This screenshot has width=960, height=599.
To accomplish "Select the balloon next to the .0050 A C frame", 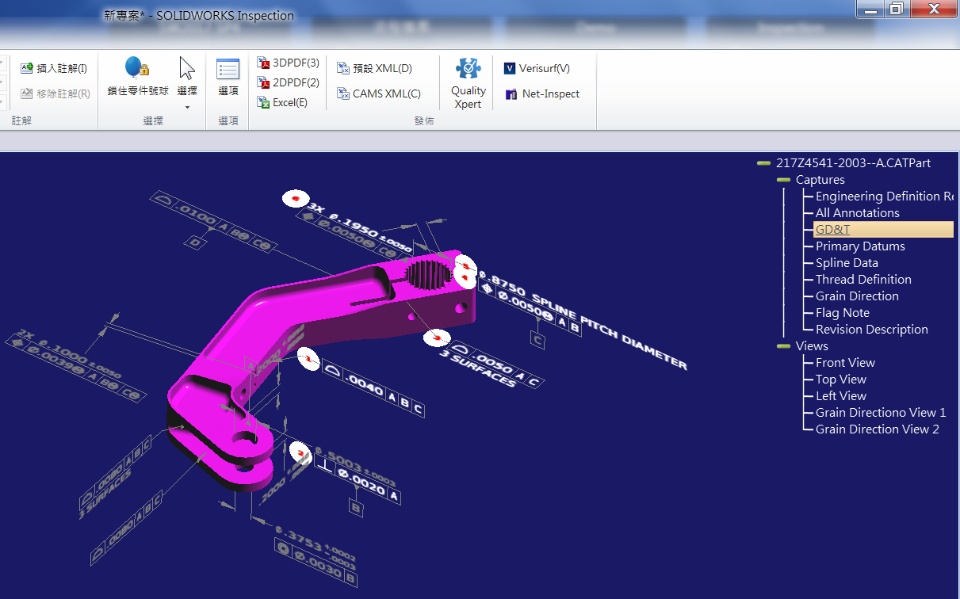I will tap(437, 337).
